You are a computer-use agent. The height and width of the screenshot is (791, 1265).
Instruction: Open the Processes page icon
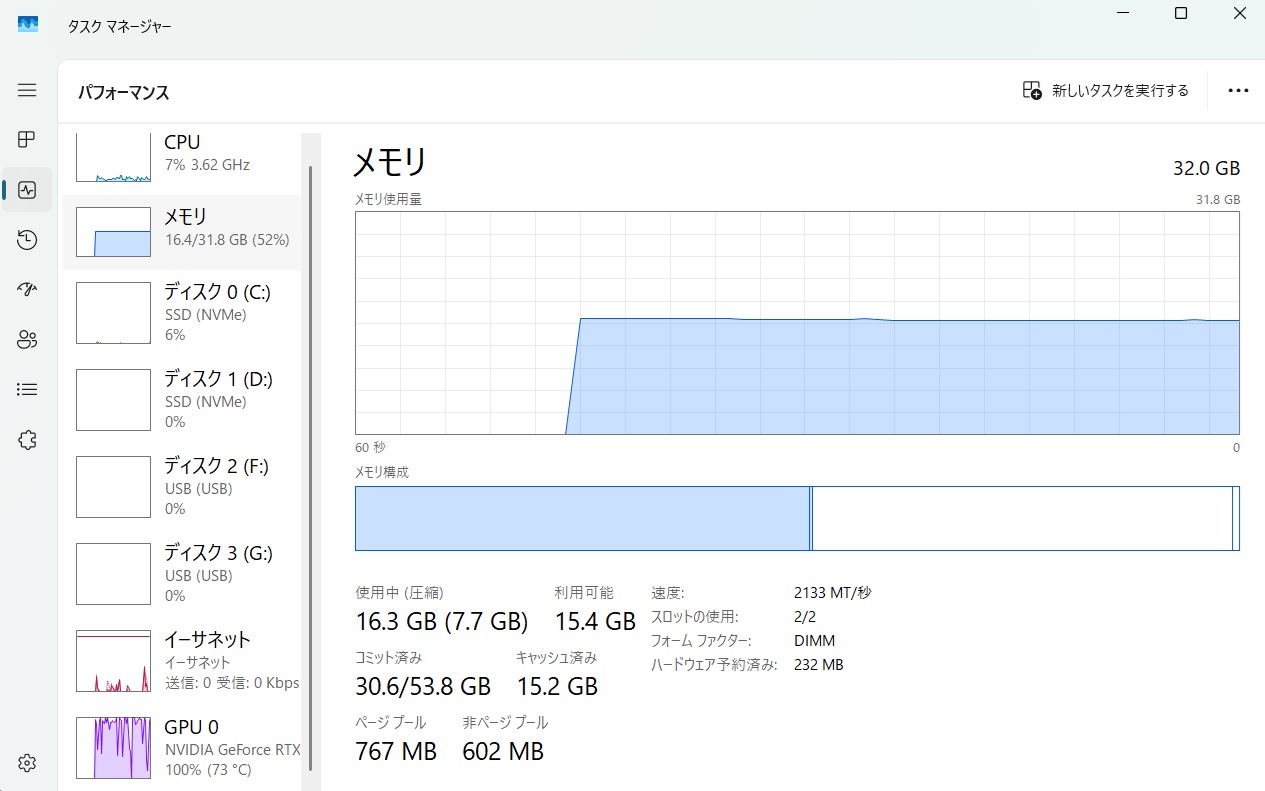click(27, 139)
